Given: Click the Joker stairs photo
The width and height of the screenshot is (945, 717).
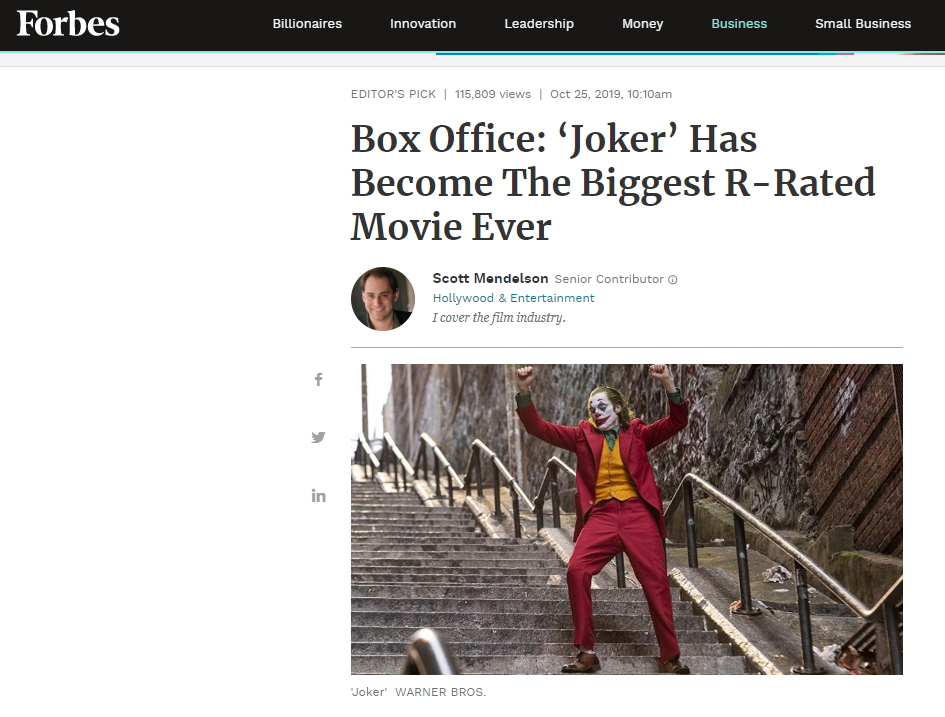Looking at the screenshot, I should point(627,519).
